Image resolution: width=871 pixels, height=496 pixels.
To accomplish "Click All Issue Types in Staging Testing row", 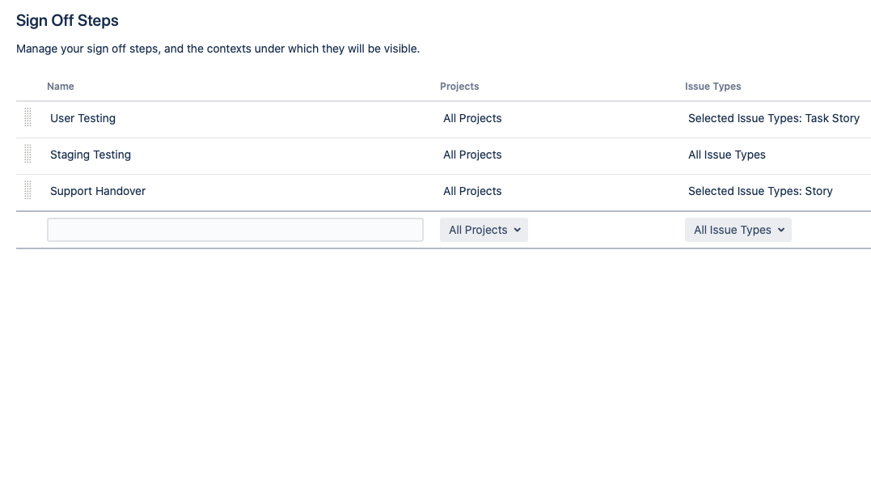I will (x=726, y=155).
